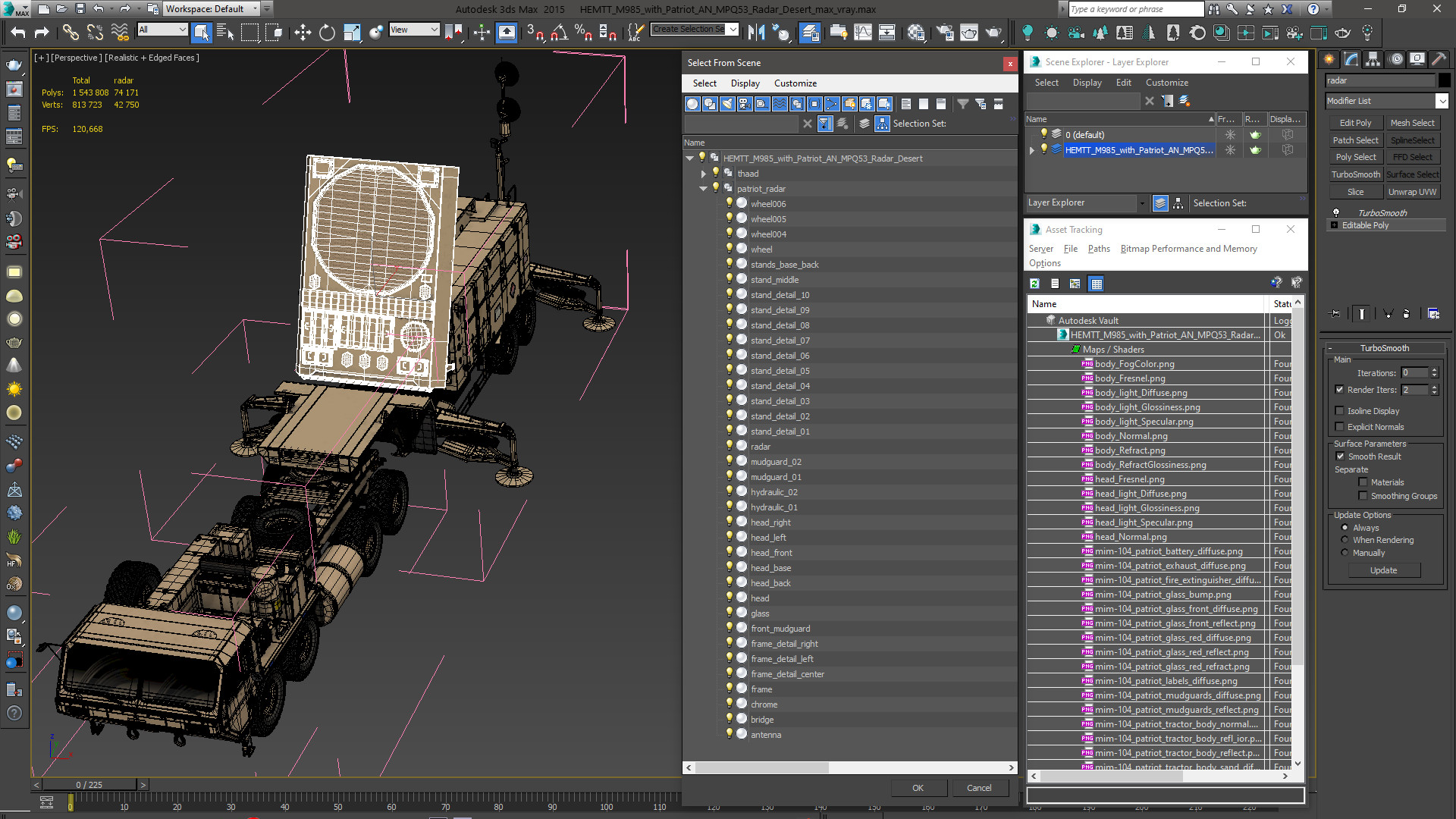The width and height of the screenshot is (1456, 819).
Task: Select the Select and Link tool
Action: 71,32
